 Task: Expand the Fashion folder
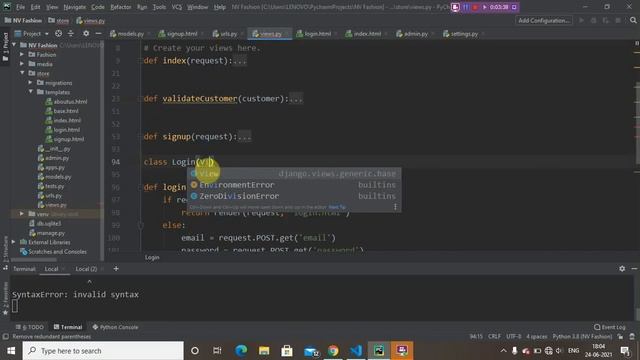click(22, 54)
